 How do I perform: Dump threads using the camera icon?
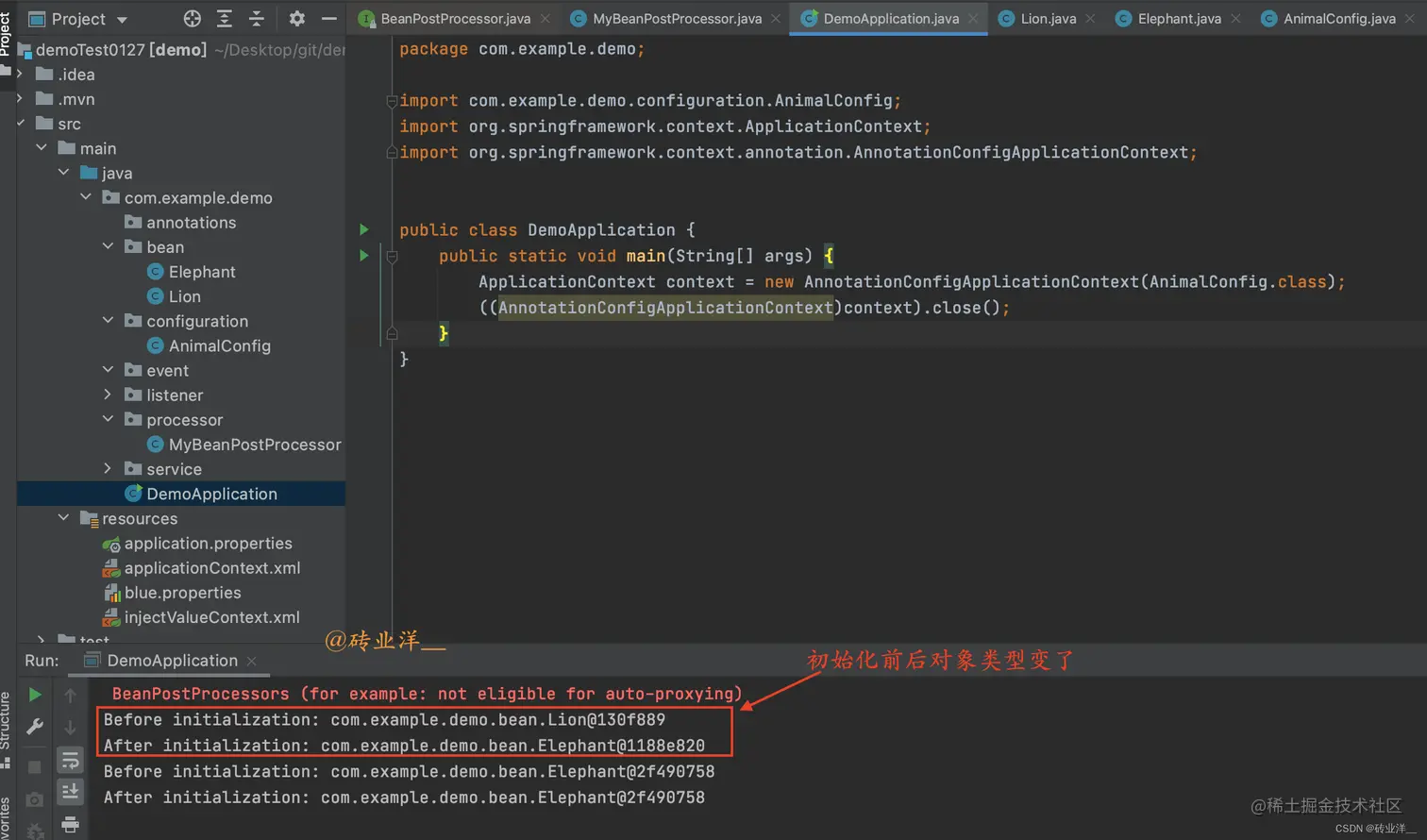click(x=35, y=799)
